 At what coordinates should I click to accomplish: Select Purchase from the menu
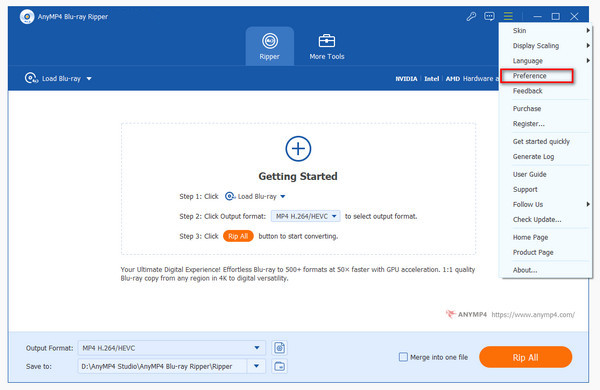click(546, 109)
